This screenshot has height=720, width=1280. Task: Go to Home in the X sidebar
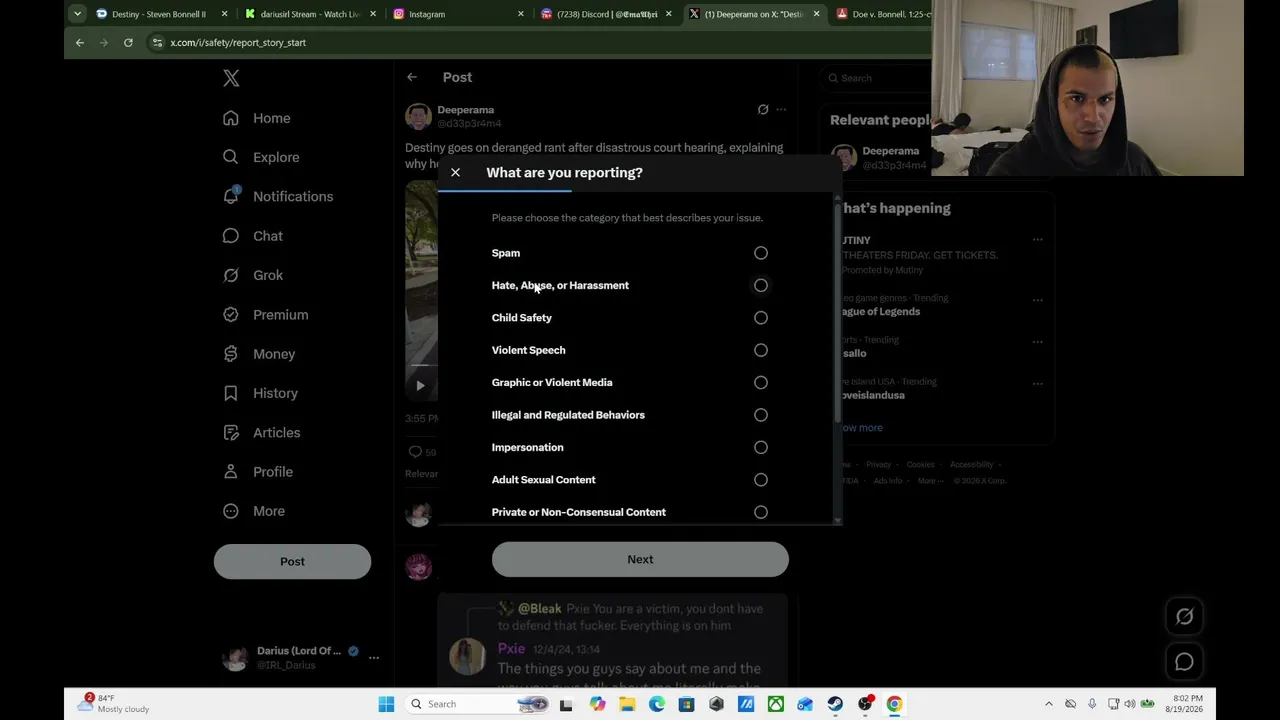tap(257, 118)
